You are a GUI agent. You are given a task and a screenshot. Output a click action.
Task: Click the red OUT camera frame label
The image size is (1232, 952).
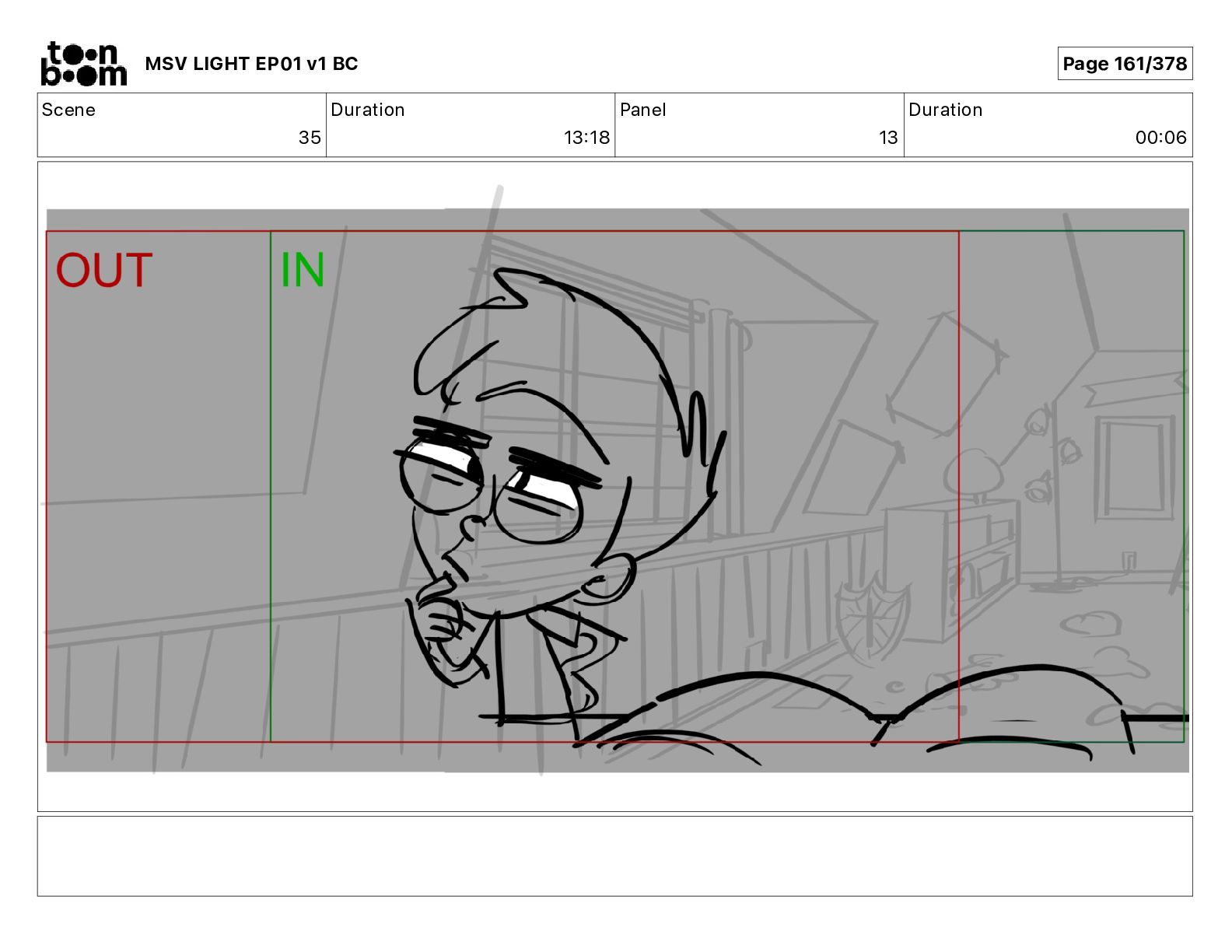tap(103, 271)
